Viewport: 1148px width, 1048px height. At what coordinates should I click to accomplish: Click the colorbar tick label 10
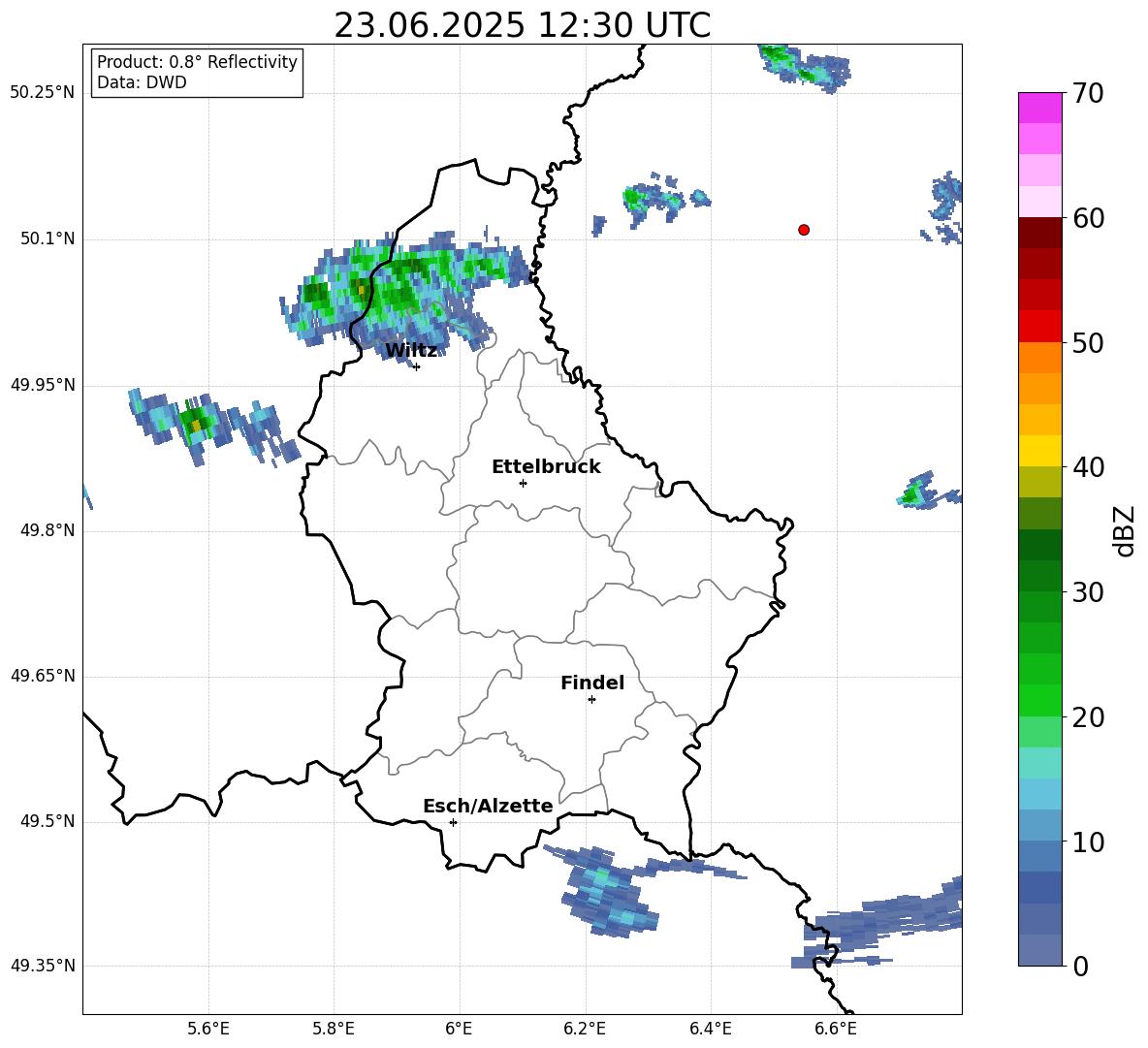pyautogui.click(x=1088, y=842)
